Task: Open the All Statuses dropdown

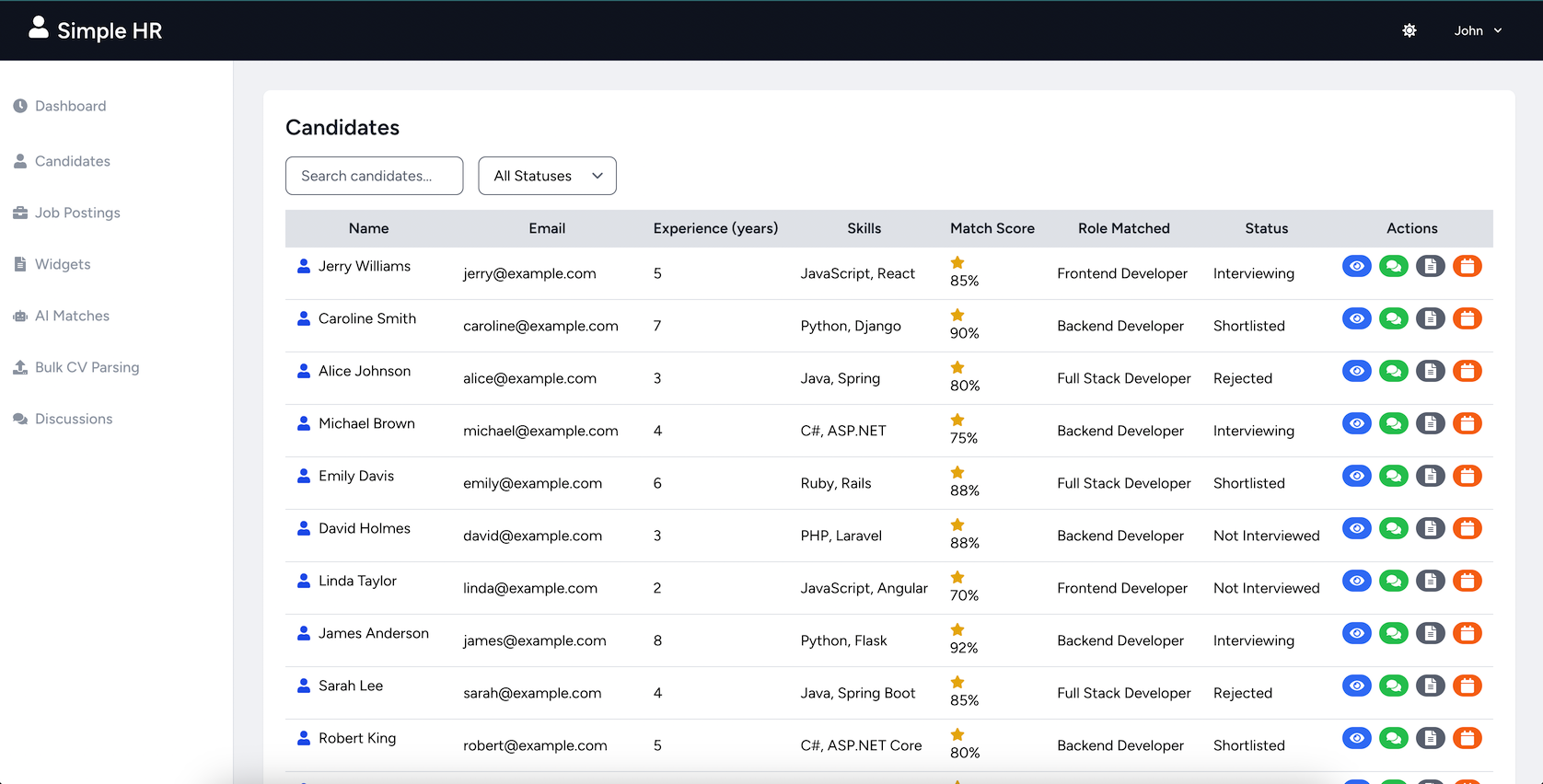Action: pos(547,176)
